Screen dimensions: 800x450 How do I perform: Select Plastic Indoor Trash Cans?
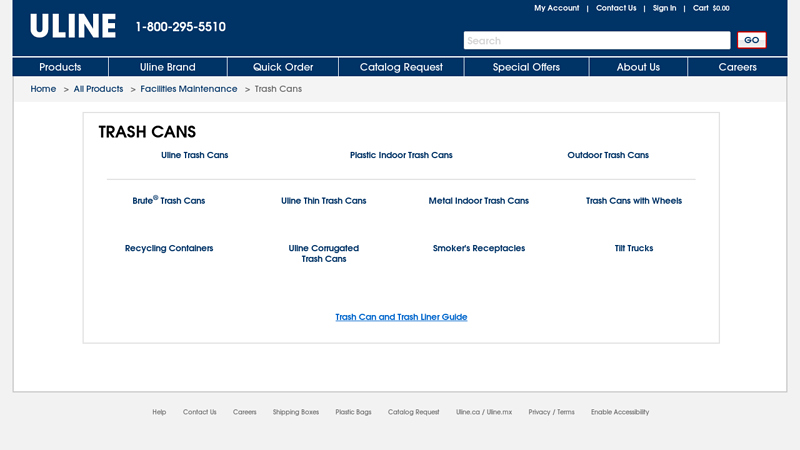(401, 155)
